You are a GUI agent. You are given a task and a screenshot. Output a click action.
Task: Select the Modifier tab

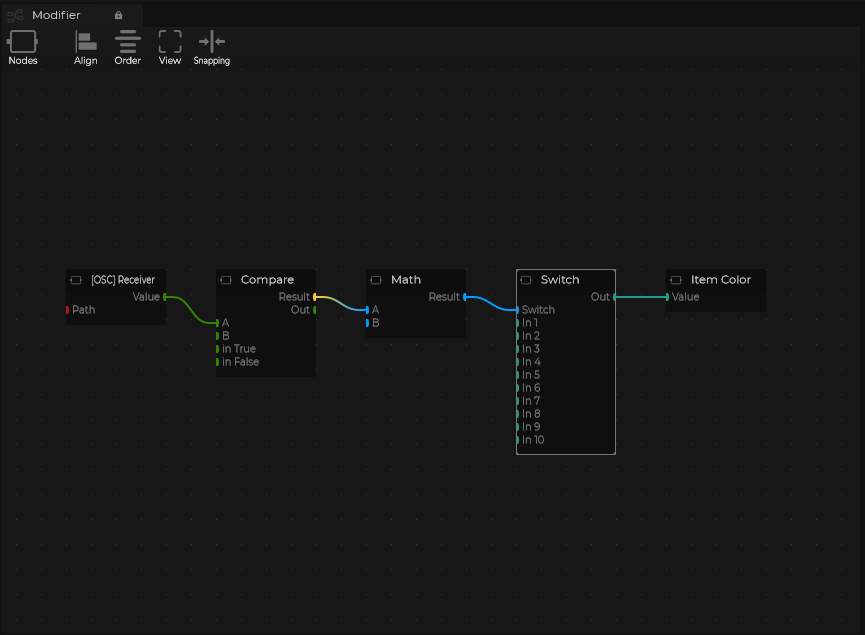[x=56, y=15]
